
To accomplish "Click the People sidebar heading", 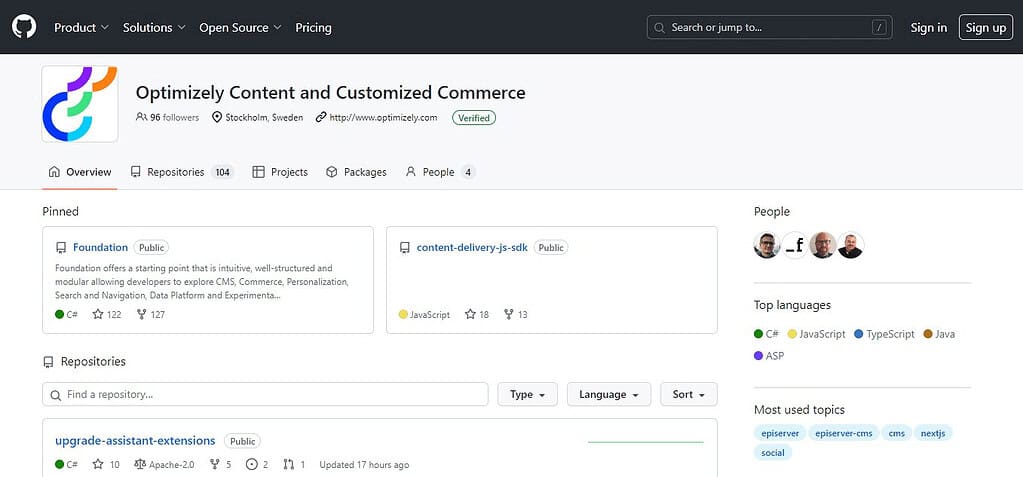I will (772, 211).
